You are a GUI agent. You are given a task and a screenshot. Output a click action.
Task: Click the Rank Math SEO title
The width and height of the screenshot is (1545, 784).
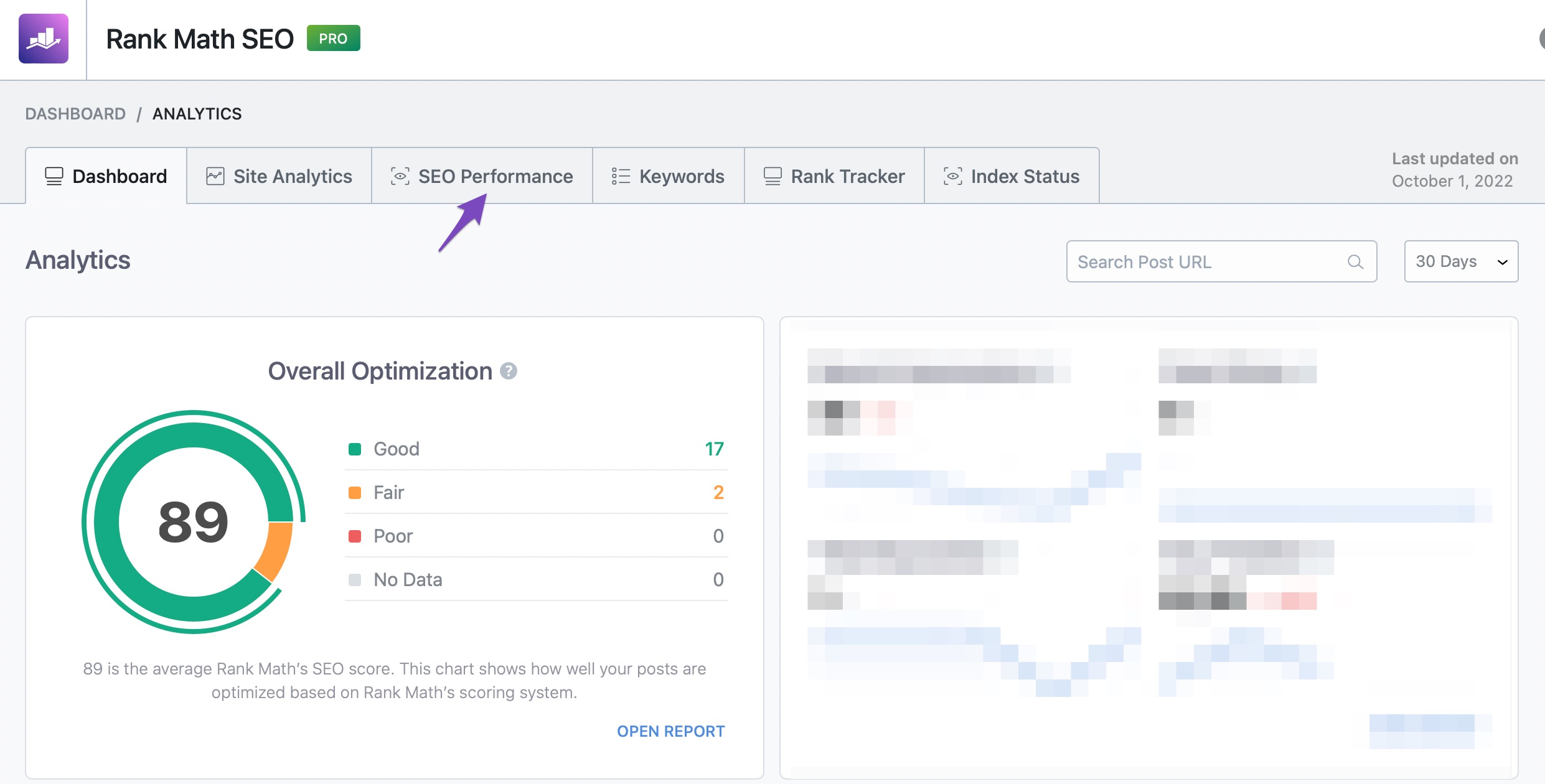[x=200, y=39]
